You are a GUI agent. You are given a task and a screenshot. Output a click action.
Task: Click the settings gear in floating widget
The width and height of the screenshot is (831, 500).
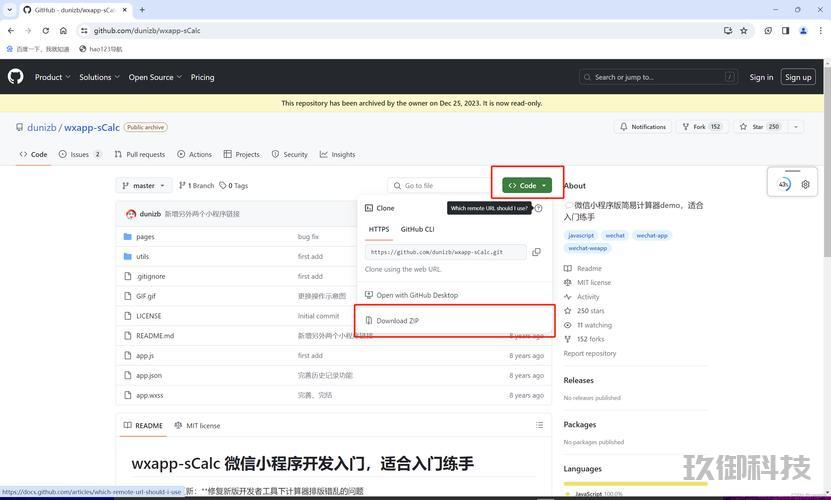click(806, 185)
